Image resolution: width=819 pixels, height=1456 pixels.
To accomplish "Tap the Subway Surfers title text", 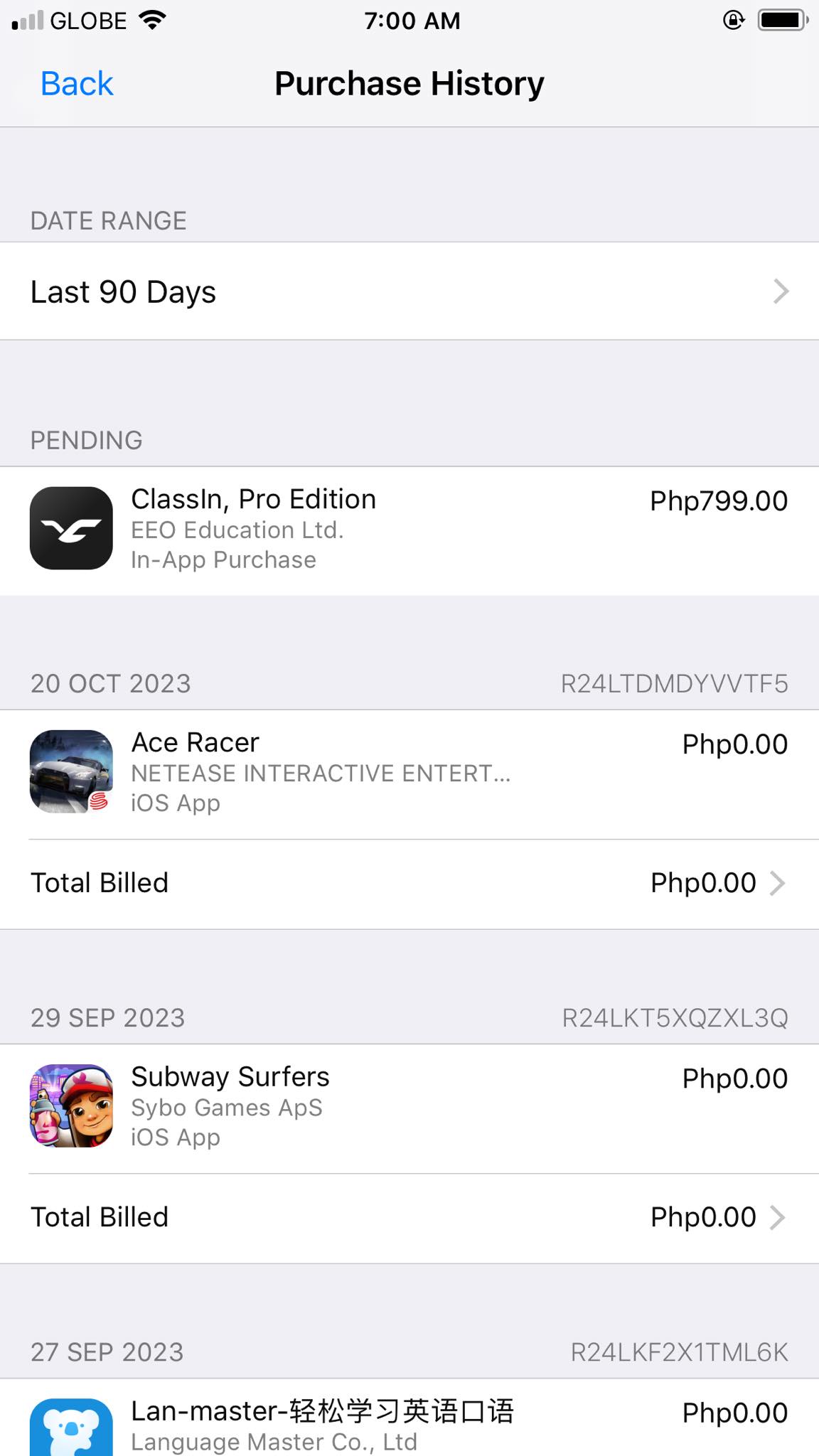I will 230,1077.
